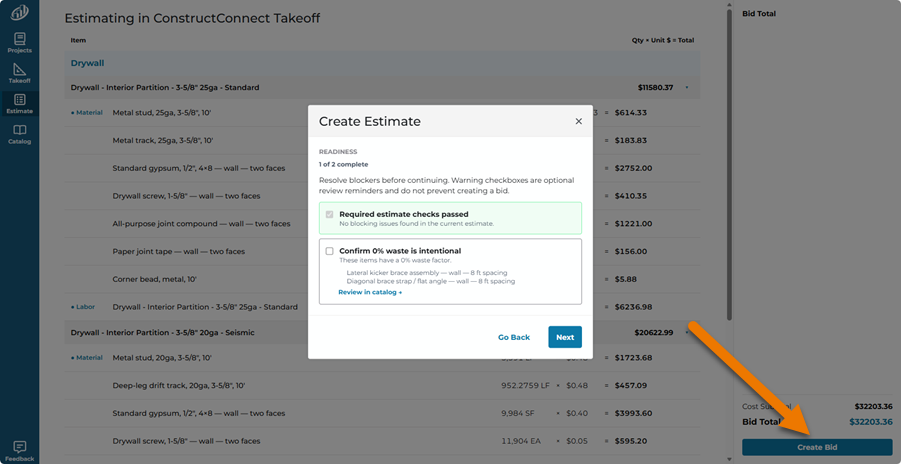The height and width of the screenshot is (464, 901).
Task: Click Go Back in the dialog
Action: pos(514,338)
